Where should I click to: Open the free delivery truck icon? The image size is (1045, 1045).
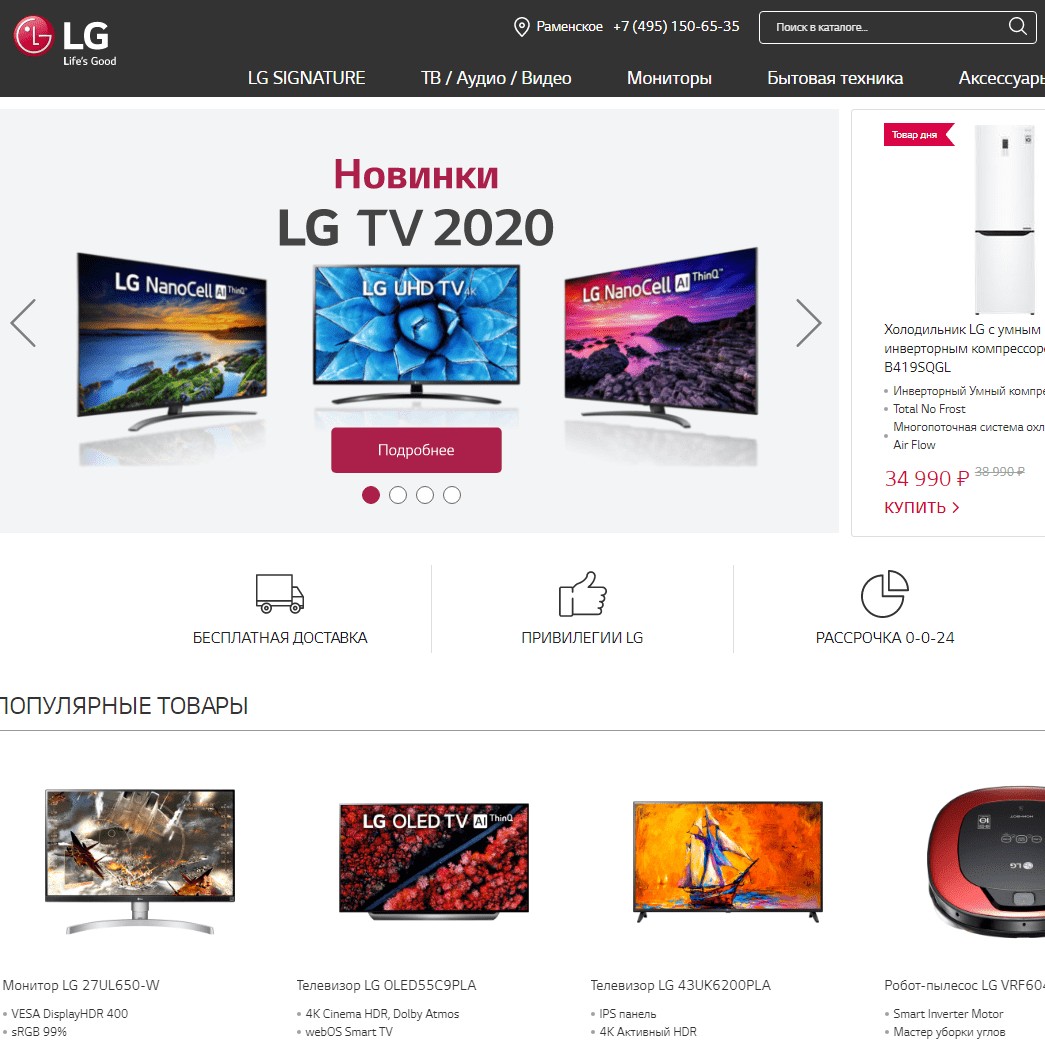280,593
